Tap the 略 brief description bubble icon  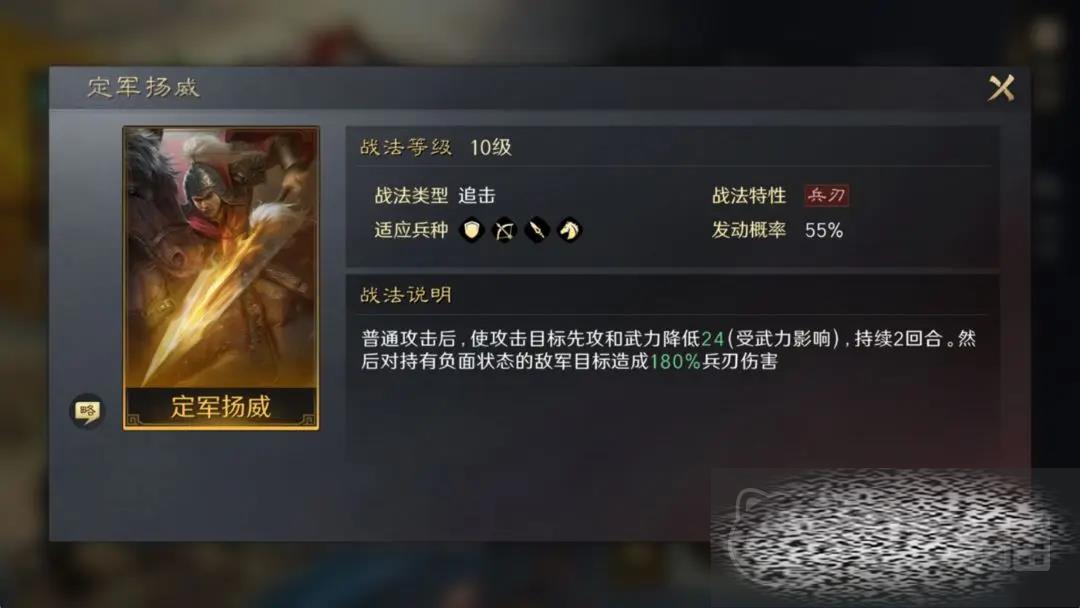point(87,411)
